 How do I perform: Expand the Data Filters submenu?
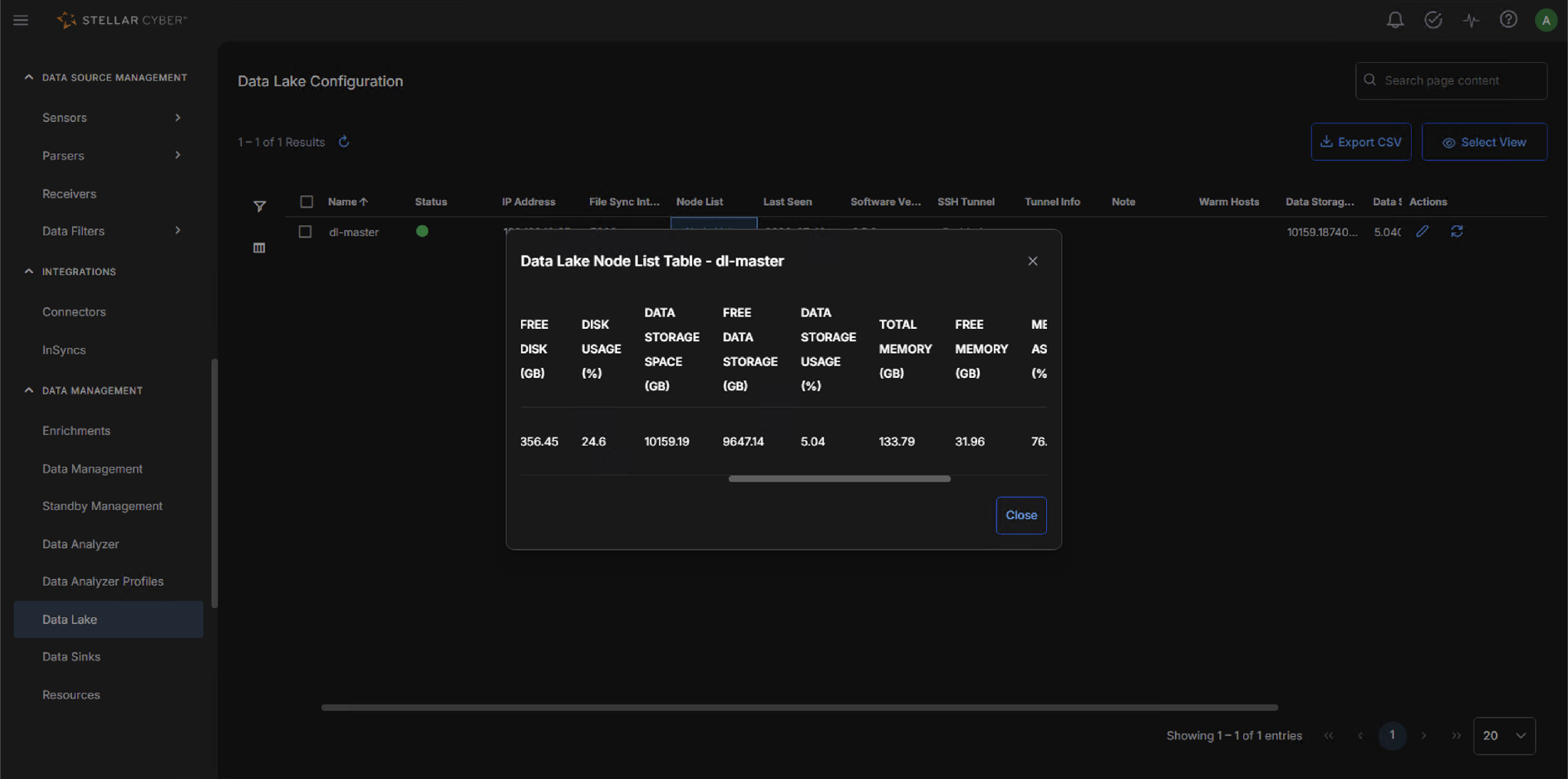pyautogui.click(x=178, y=231)
